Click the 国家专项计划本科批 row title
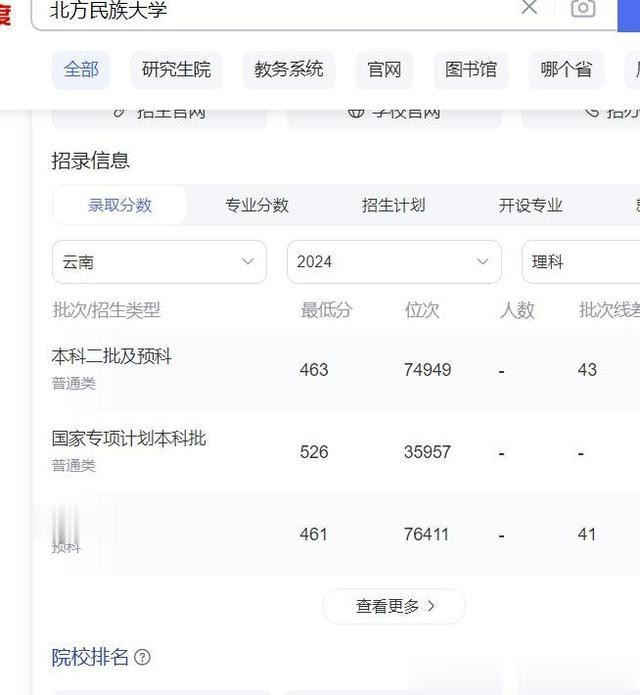Screen dimensions: 640x695 (129, 438)
